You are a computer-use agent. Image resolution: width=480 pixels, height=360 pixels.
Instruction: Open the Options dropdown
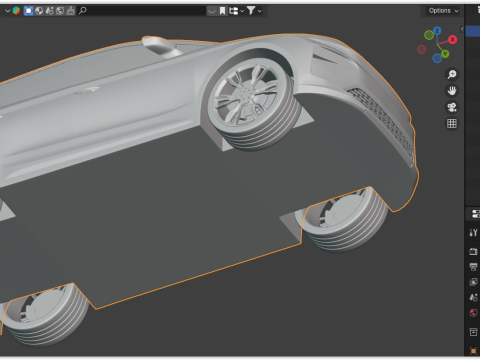(x=443, y=11)
